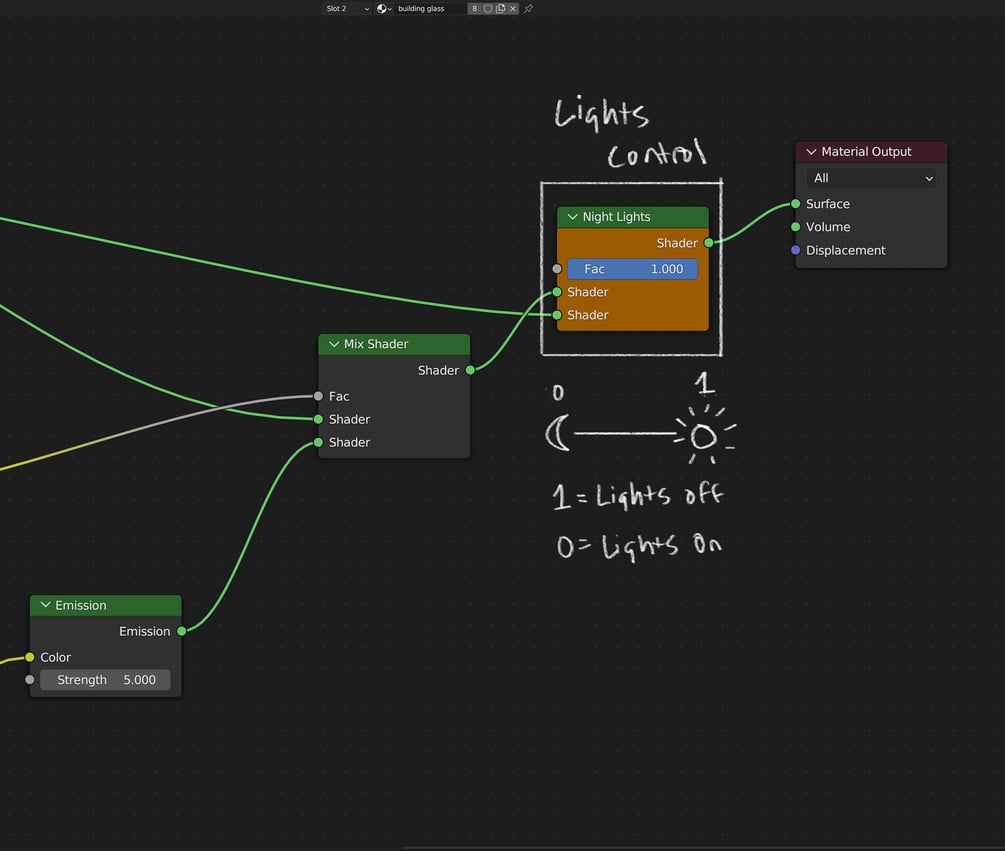Click first Shader input socket of Night Lights

(x=557, y=292)
